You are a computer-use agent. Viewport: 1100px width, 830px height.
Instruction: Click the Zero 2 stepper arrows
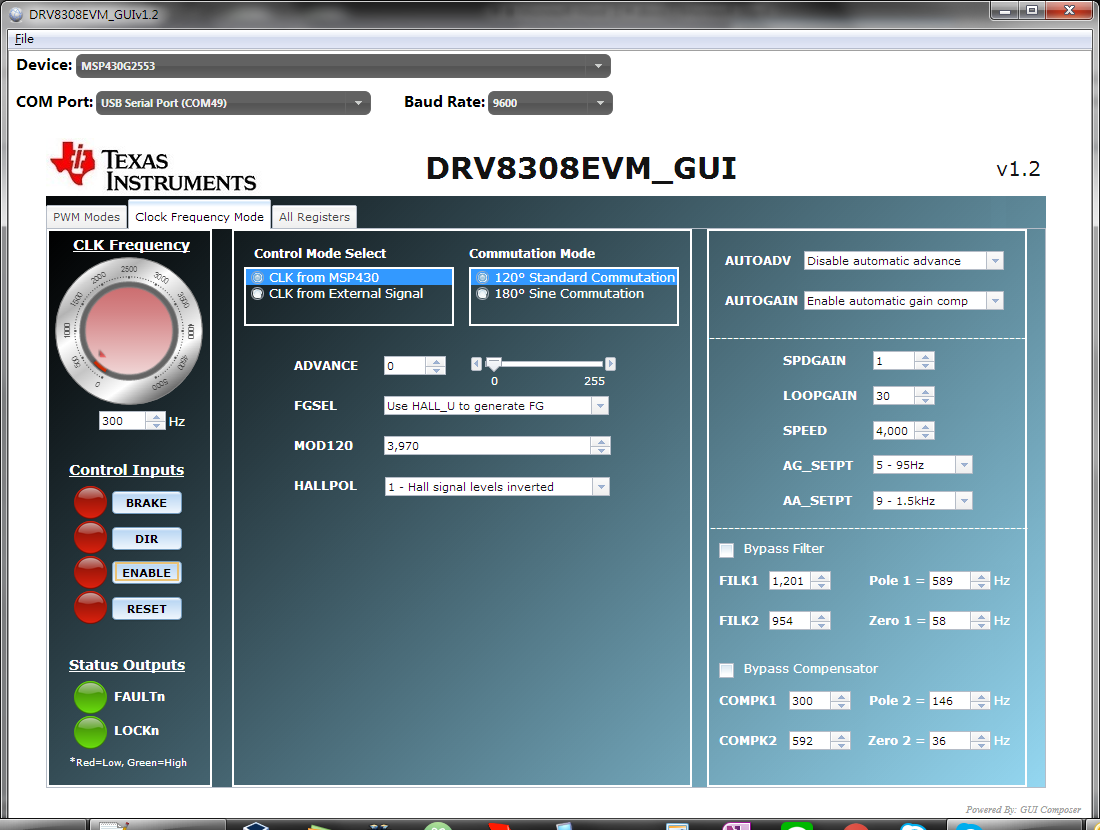click(x=980, y=741)
